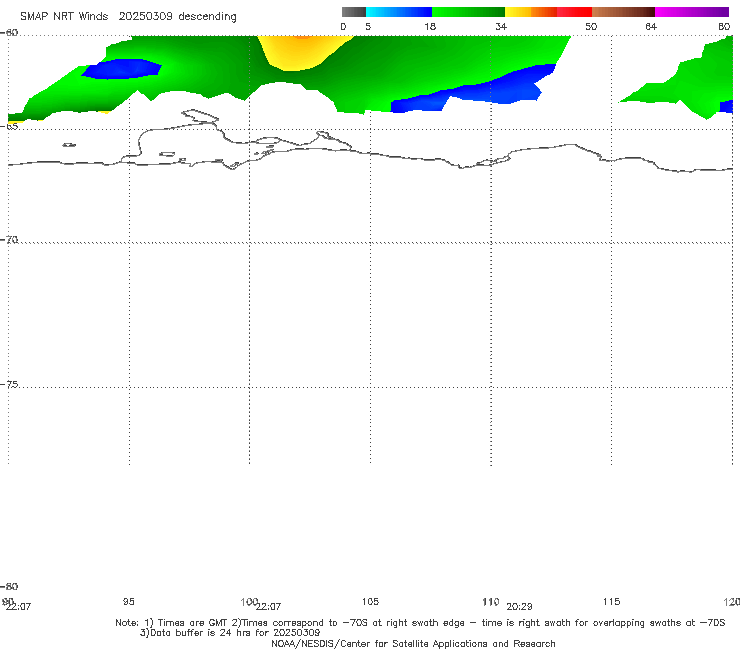Click the red segment of the color scale

(574, 12)
